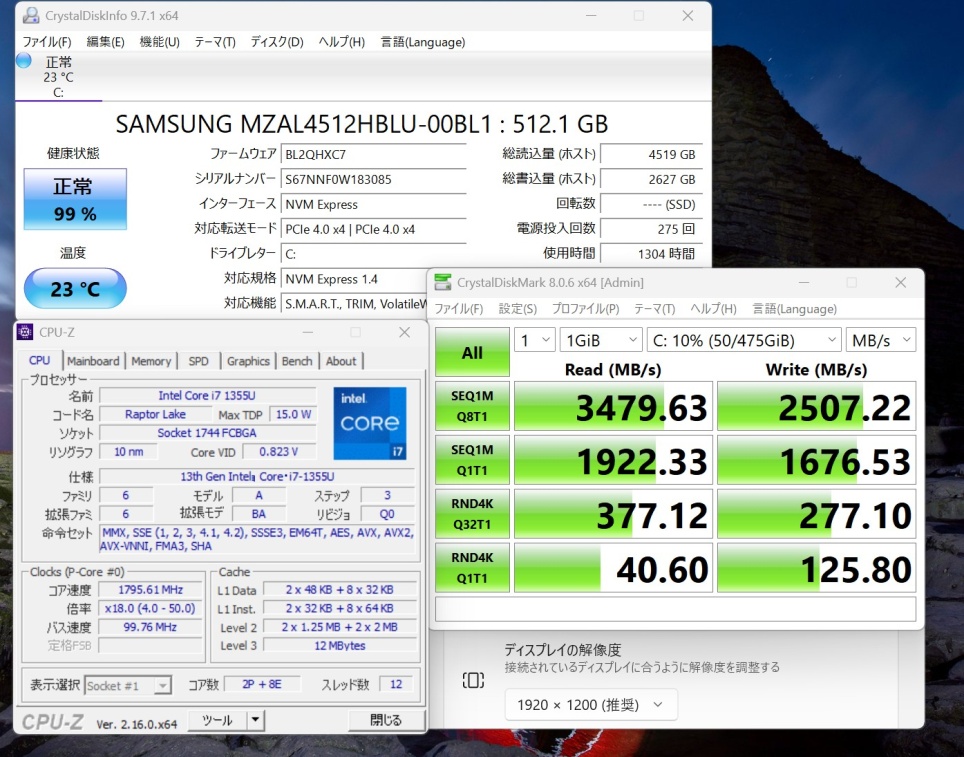Image resolution: width=964 pixels, height=757 pixels.
Task: Switch to the SPD tab in CPU-Z
Action: click(199, 361)
